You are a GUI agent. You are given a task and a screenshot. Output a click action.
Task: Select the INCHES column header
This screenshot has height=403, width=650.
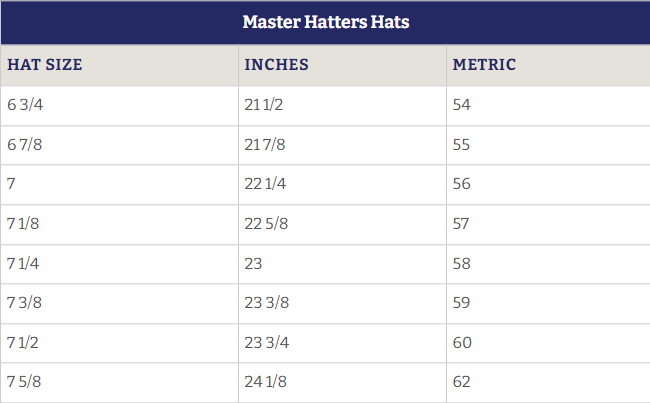(x=276, y=65)
